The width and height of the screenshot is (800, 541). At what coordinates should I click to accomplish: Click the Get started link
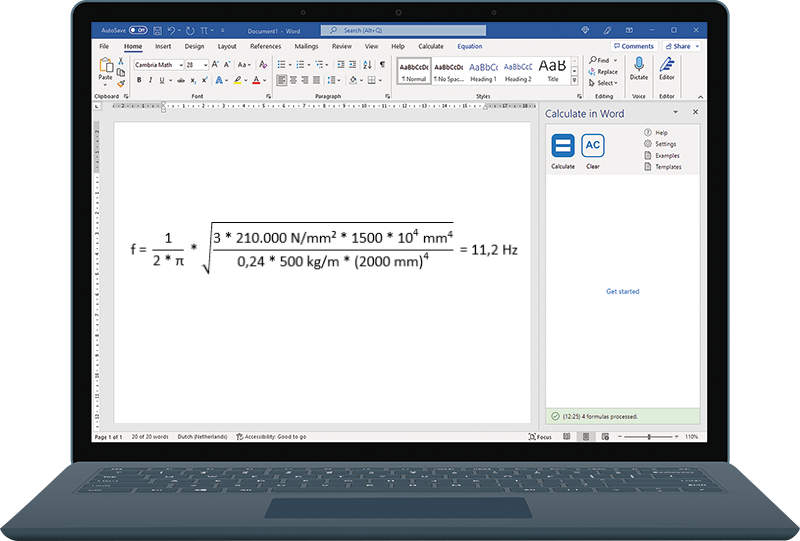pos(622,292)
